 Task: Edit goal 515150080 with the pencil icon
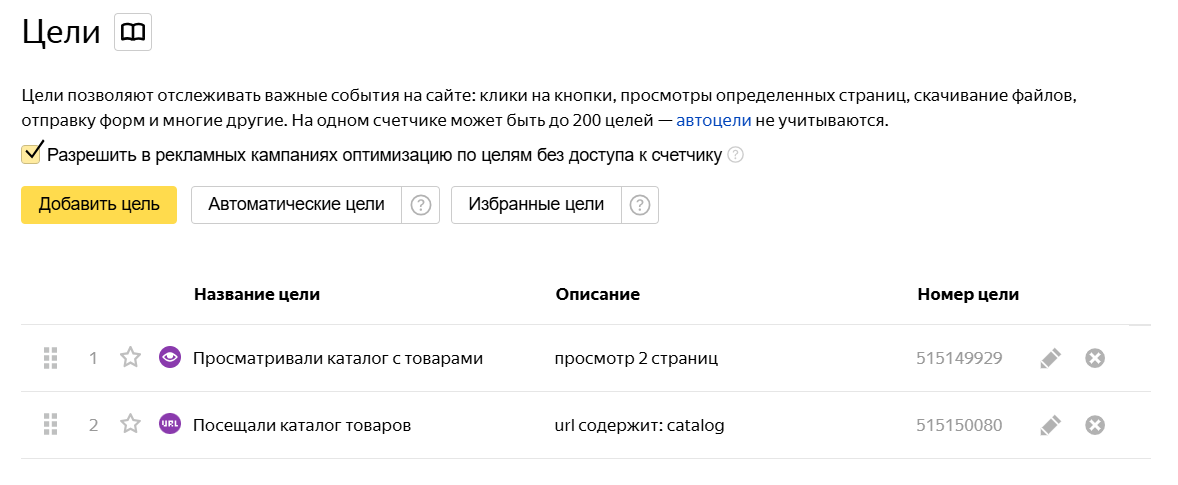click(1050, 425)
